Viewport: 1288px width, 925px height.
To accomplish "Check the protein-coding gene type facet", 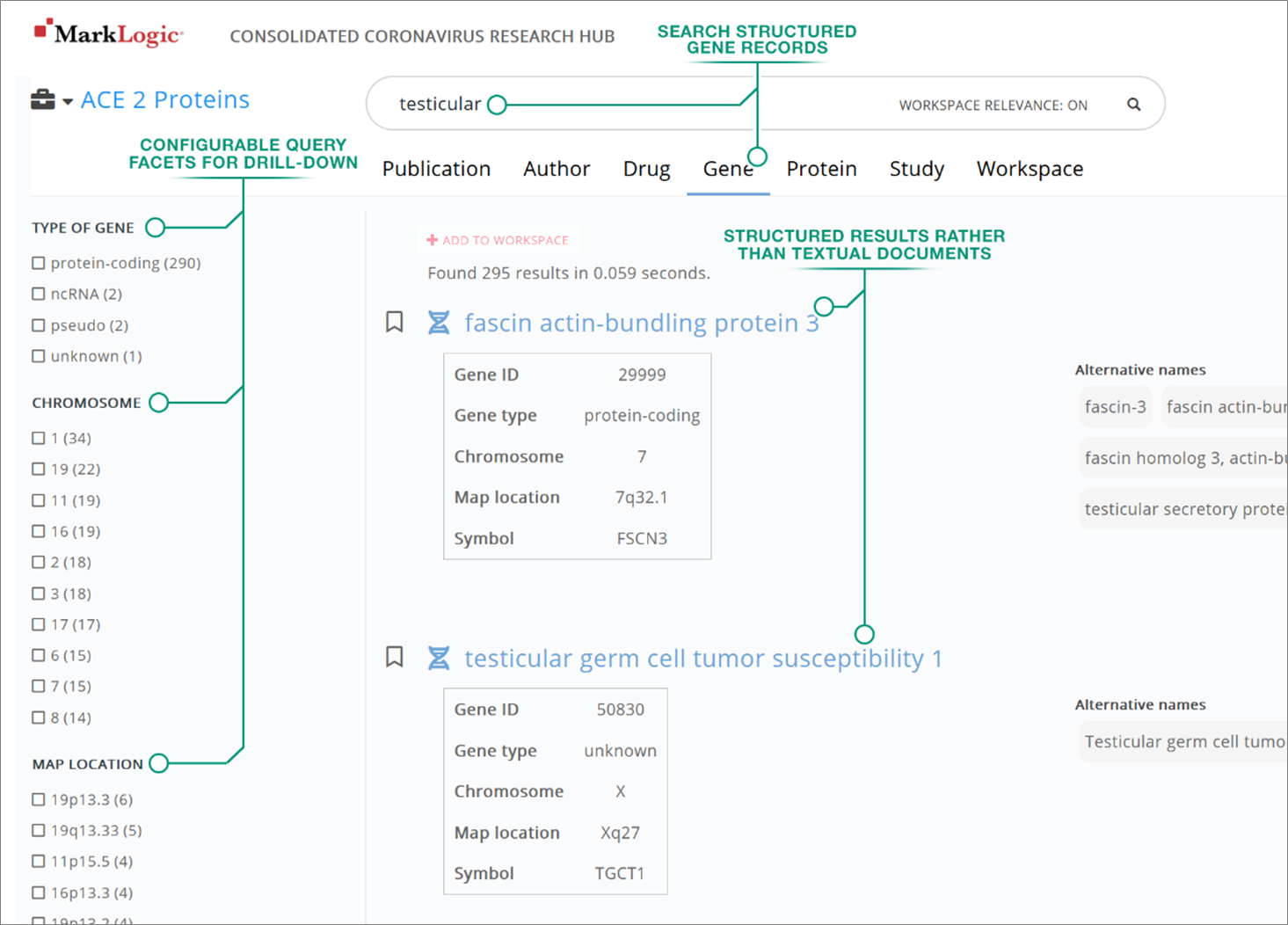I will click(x=38, y=262).
